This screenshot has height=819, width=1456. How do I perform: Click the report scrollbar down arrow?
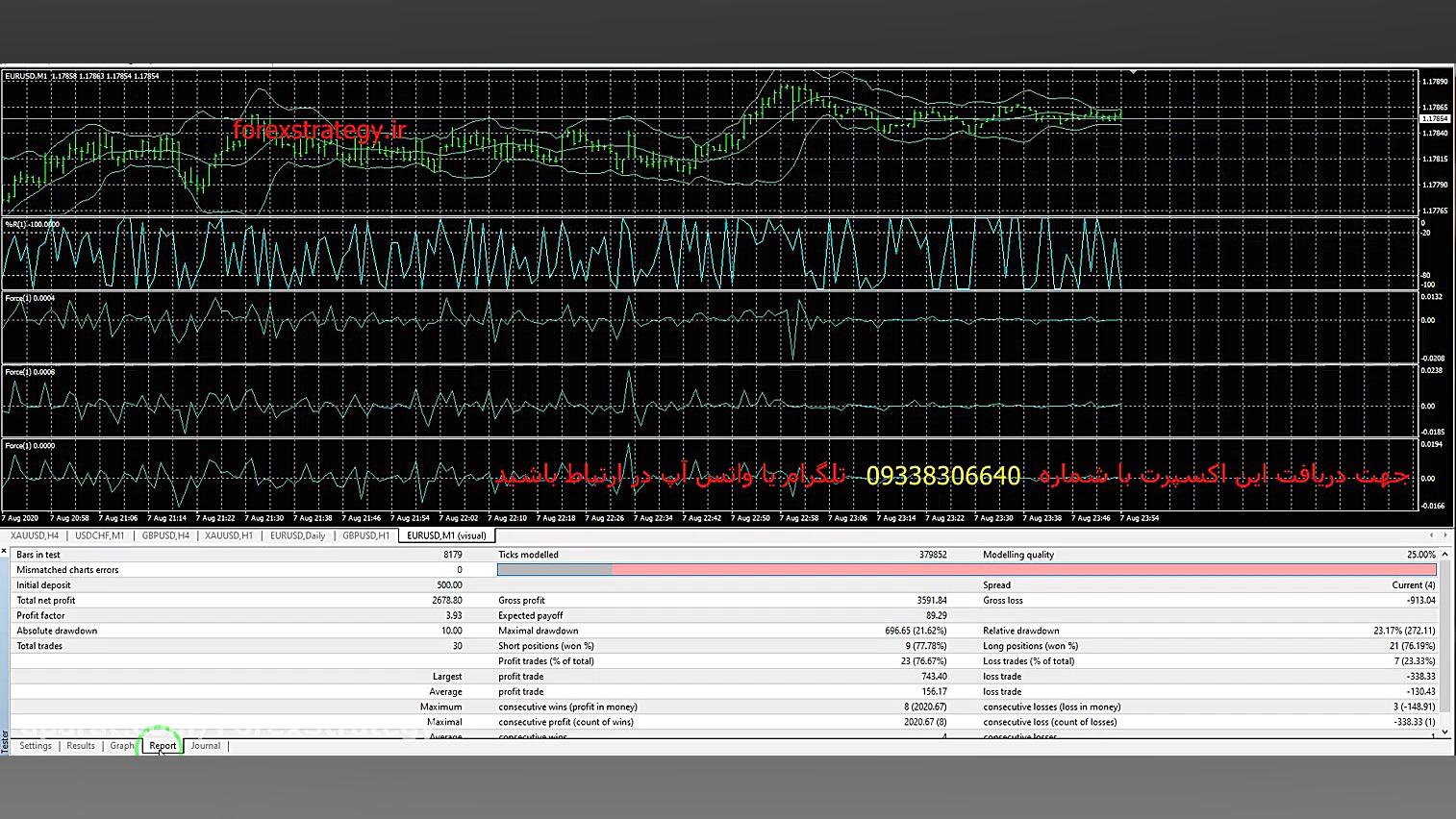click(1446, 732)
